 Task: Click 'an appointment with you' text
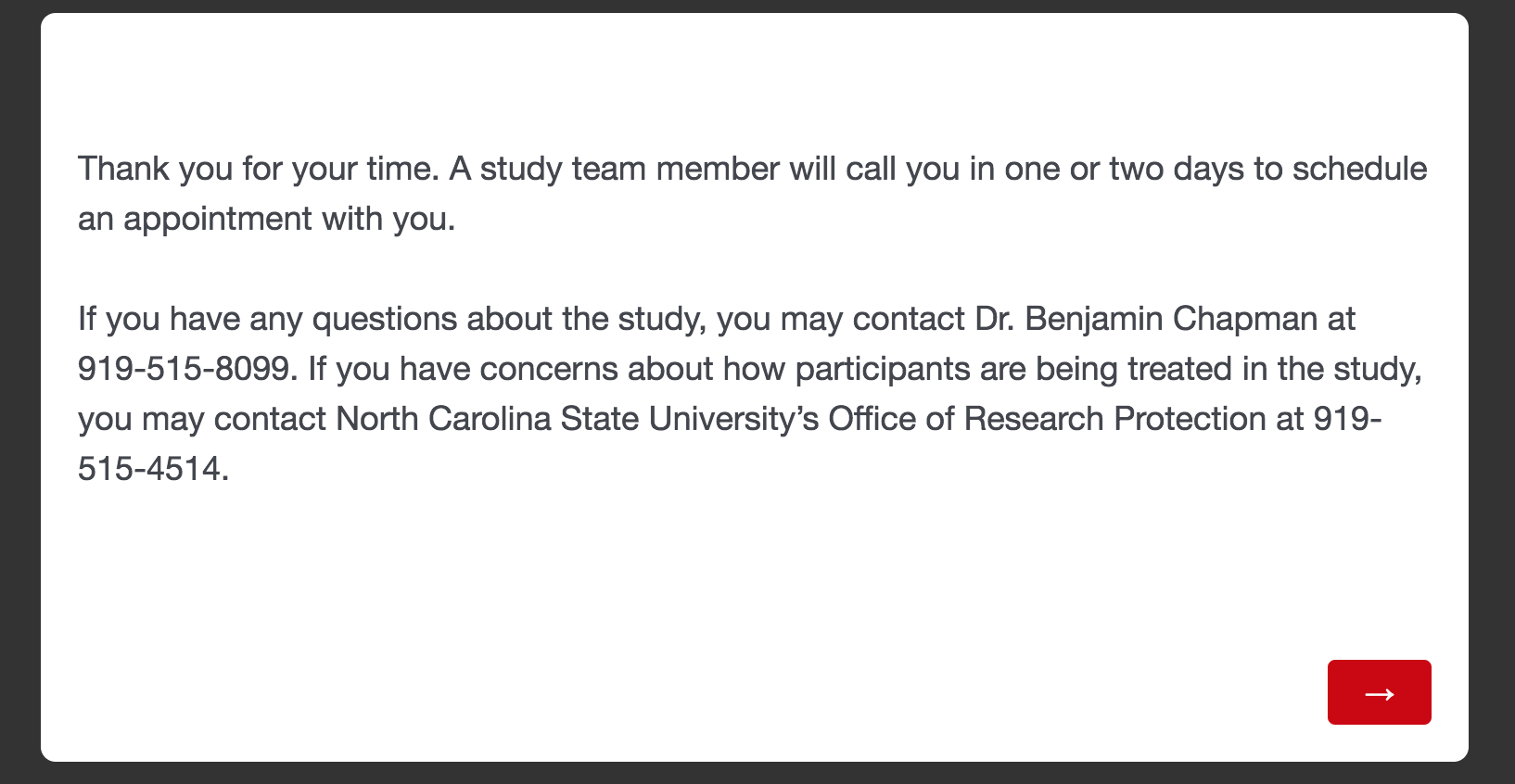pos(265,219)
